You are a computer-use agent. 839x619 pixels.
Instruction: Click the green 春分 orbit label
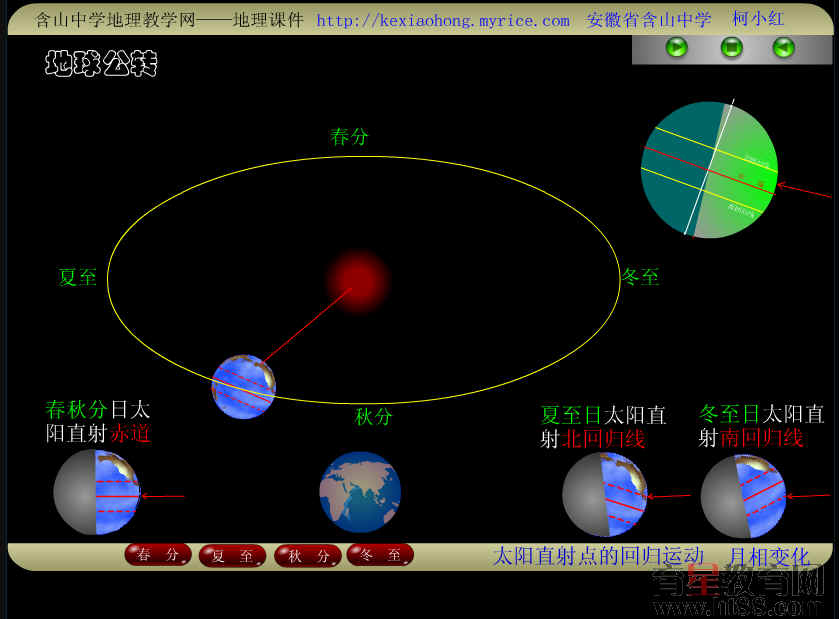tap(349, 137)
